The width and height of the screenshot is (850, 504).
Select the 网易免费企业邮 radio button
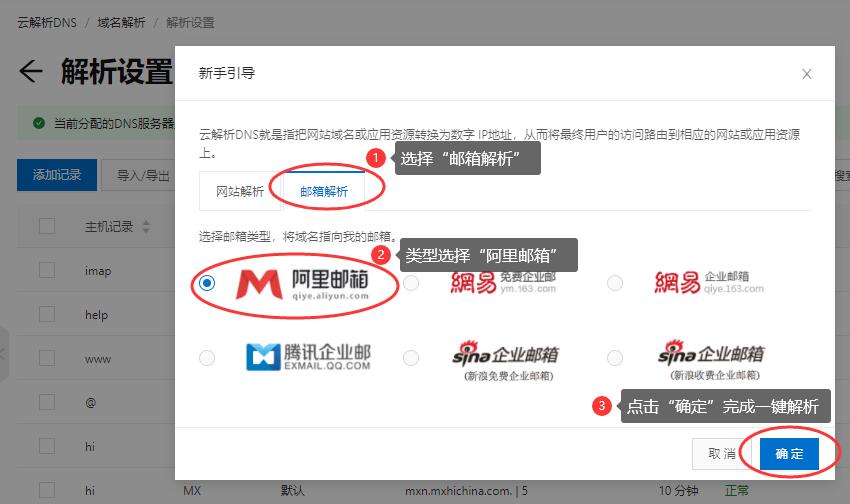coord(411,283)
